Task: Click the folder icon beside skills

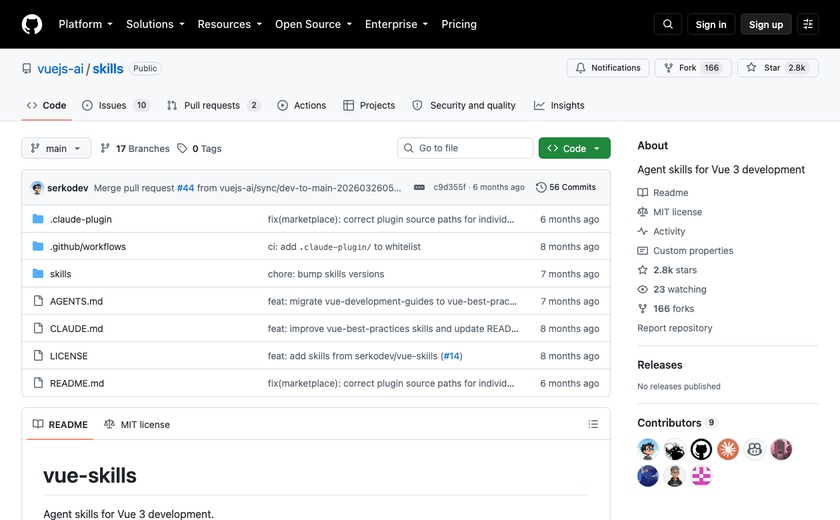Action: click(x=38, y=274)
